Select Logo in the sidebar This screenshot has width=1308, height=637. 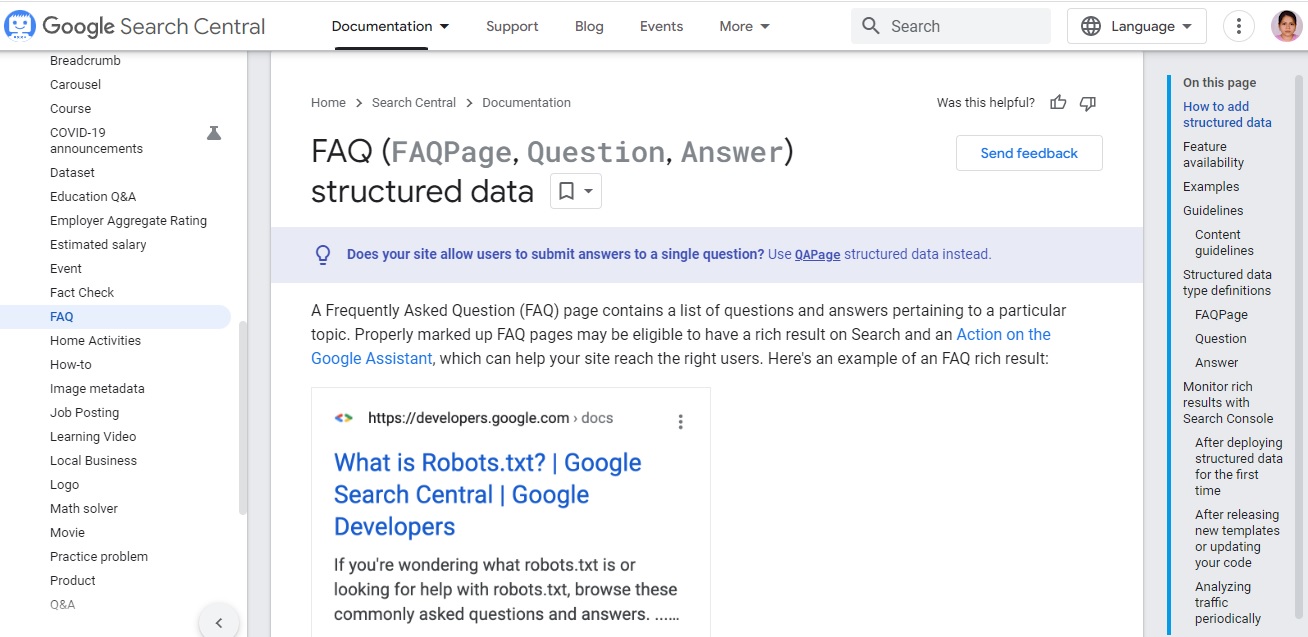(x=64, y=485)
